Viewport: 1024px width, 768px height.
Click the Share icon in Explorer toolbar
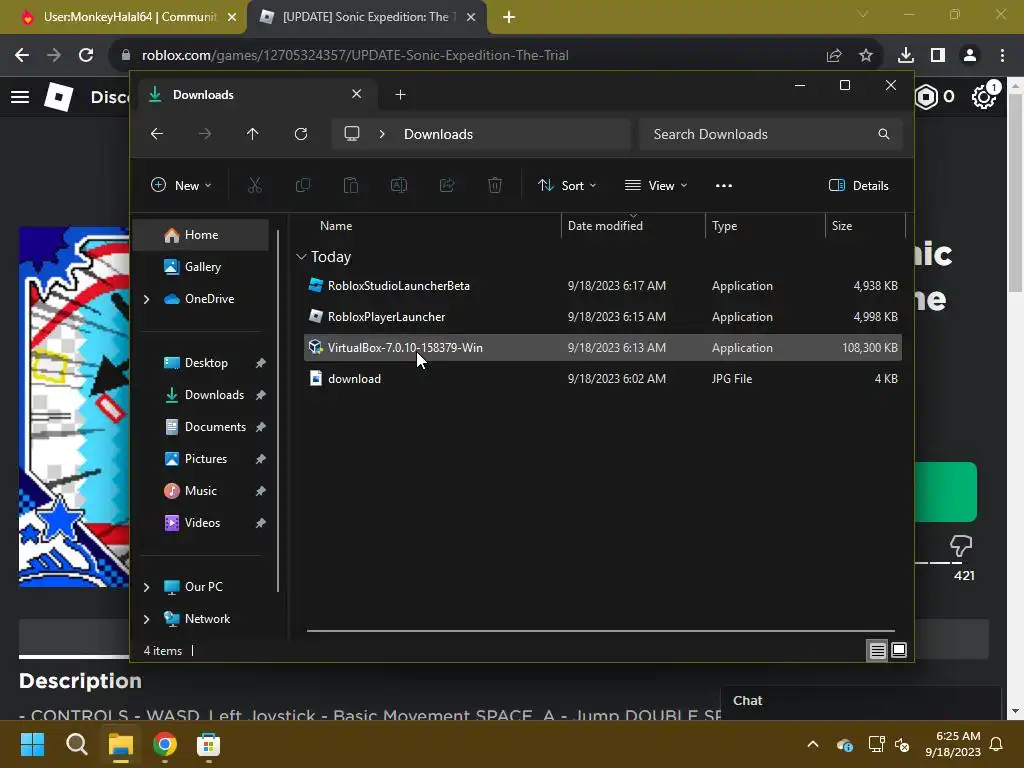coord(447,185)
